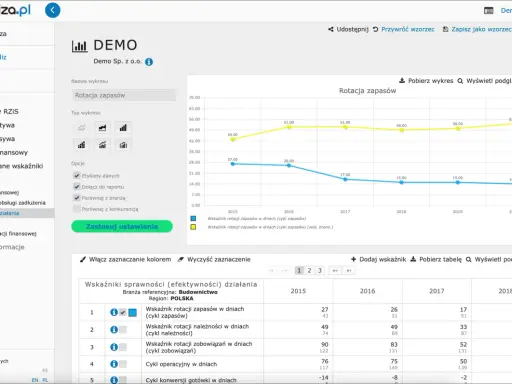
Task: Click the 2015 column header
Action: click(298, 291)
